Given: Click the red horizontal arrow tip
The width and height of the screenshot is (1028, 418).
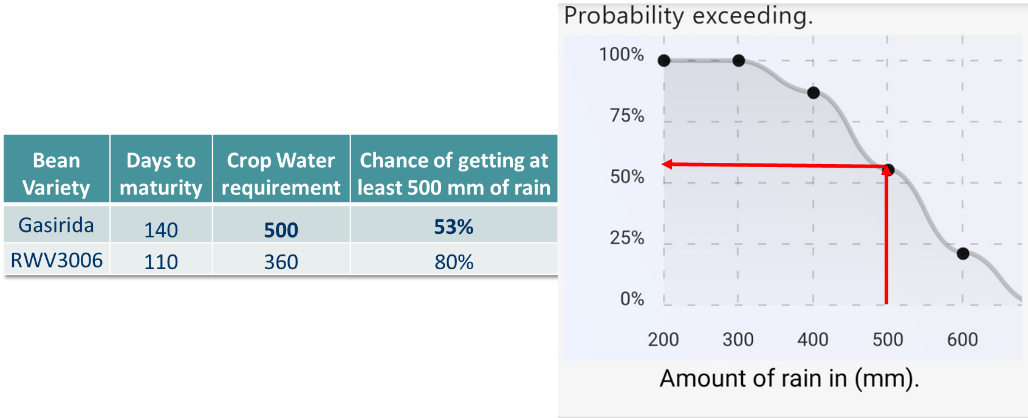Looking at the screenshot, I should click(665, 164).
